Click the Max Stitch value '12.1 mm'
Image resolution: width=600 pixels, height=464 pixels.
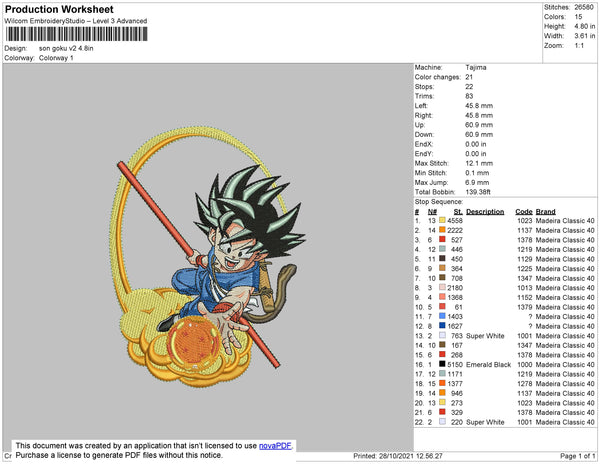click(479, 163)
